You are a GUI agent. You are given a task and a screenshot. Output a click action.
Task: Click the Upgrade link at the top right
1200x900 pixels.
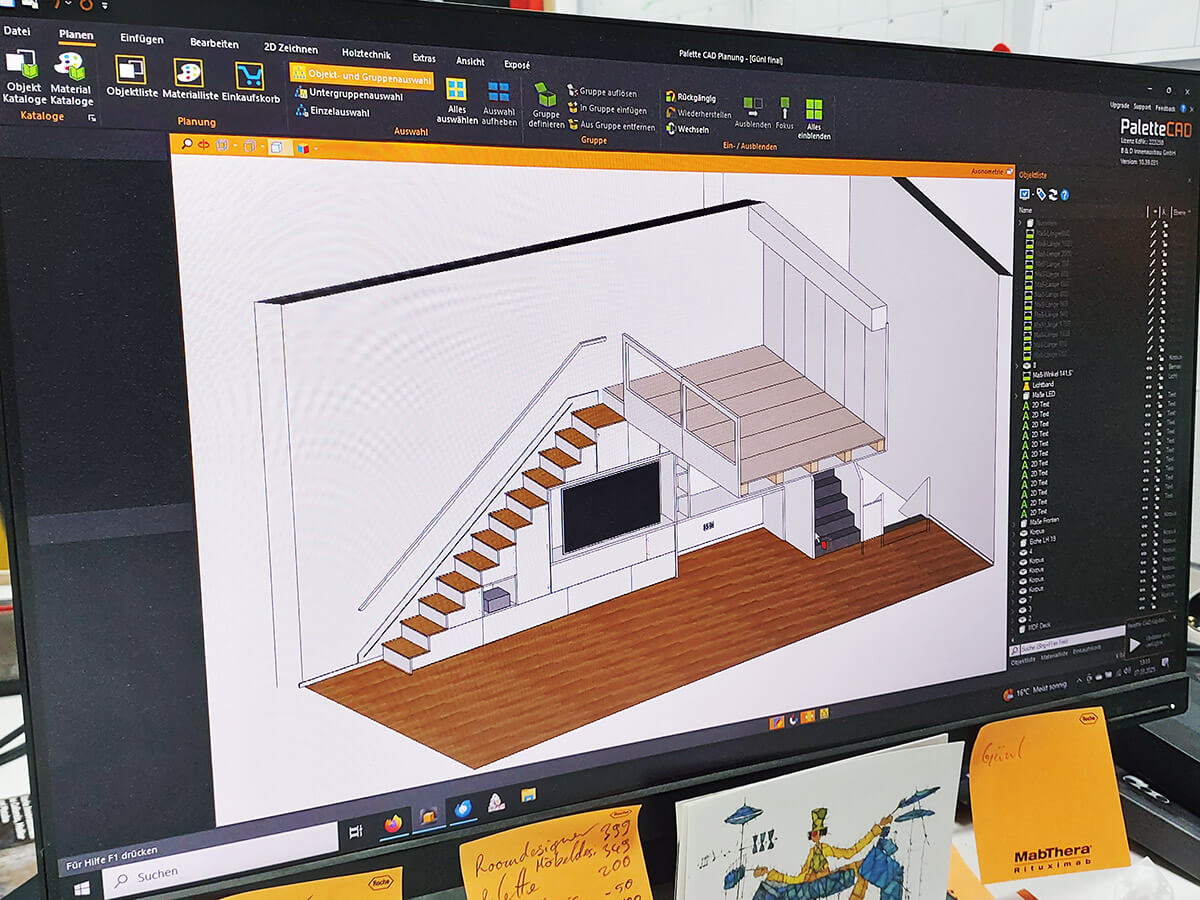[1119, 105]
